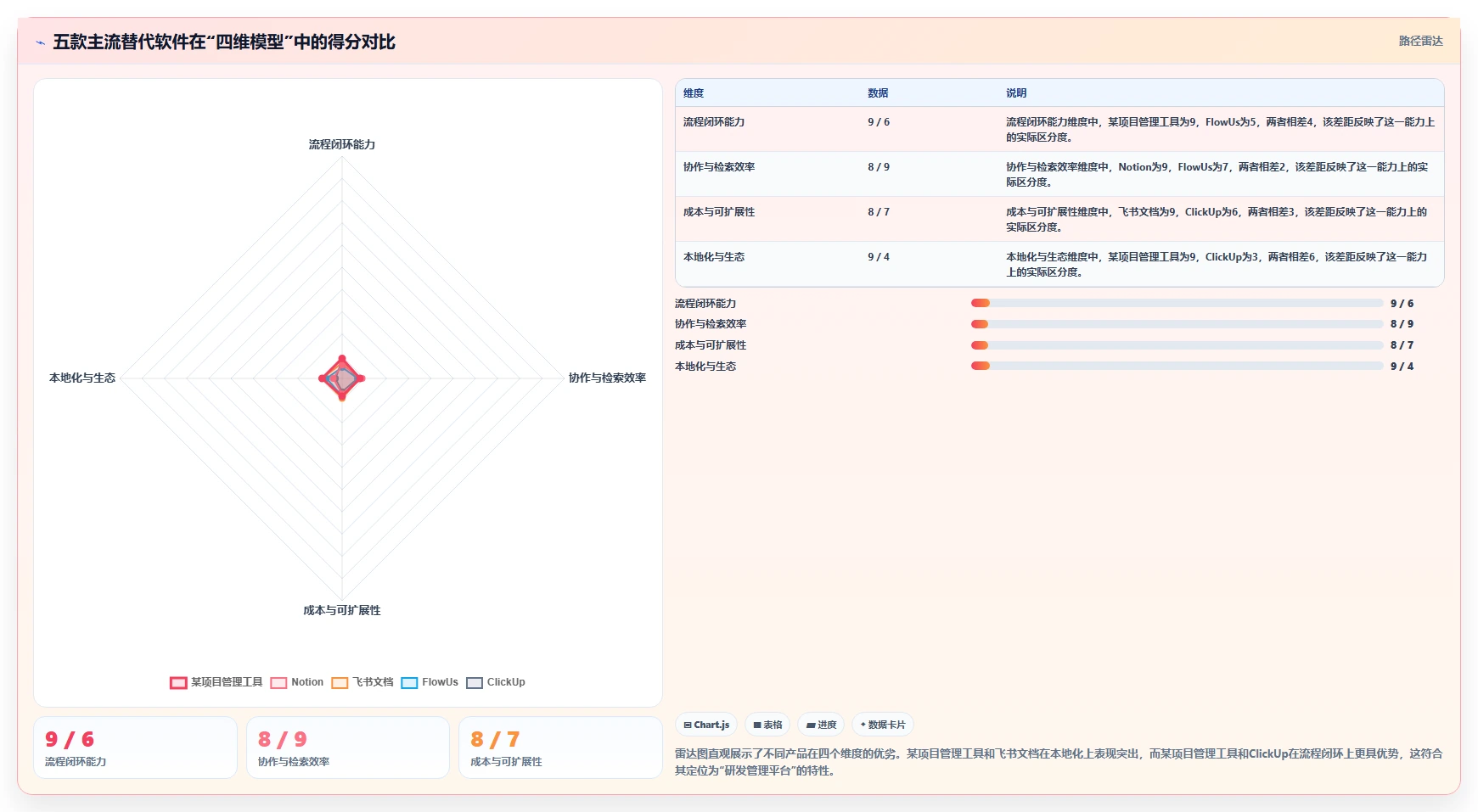
Task: Select the 本地化与生态 table row cell
Action: pos(714,257)
